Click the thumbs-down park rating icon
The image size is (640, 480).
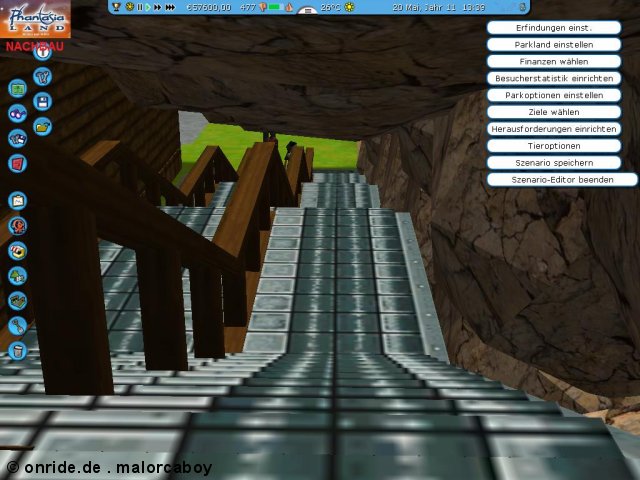click(x=262, y=7)
